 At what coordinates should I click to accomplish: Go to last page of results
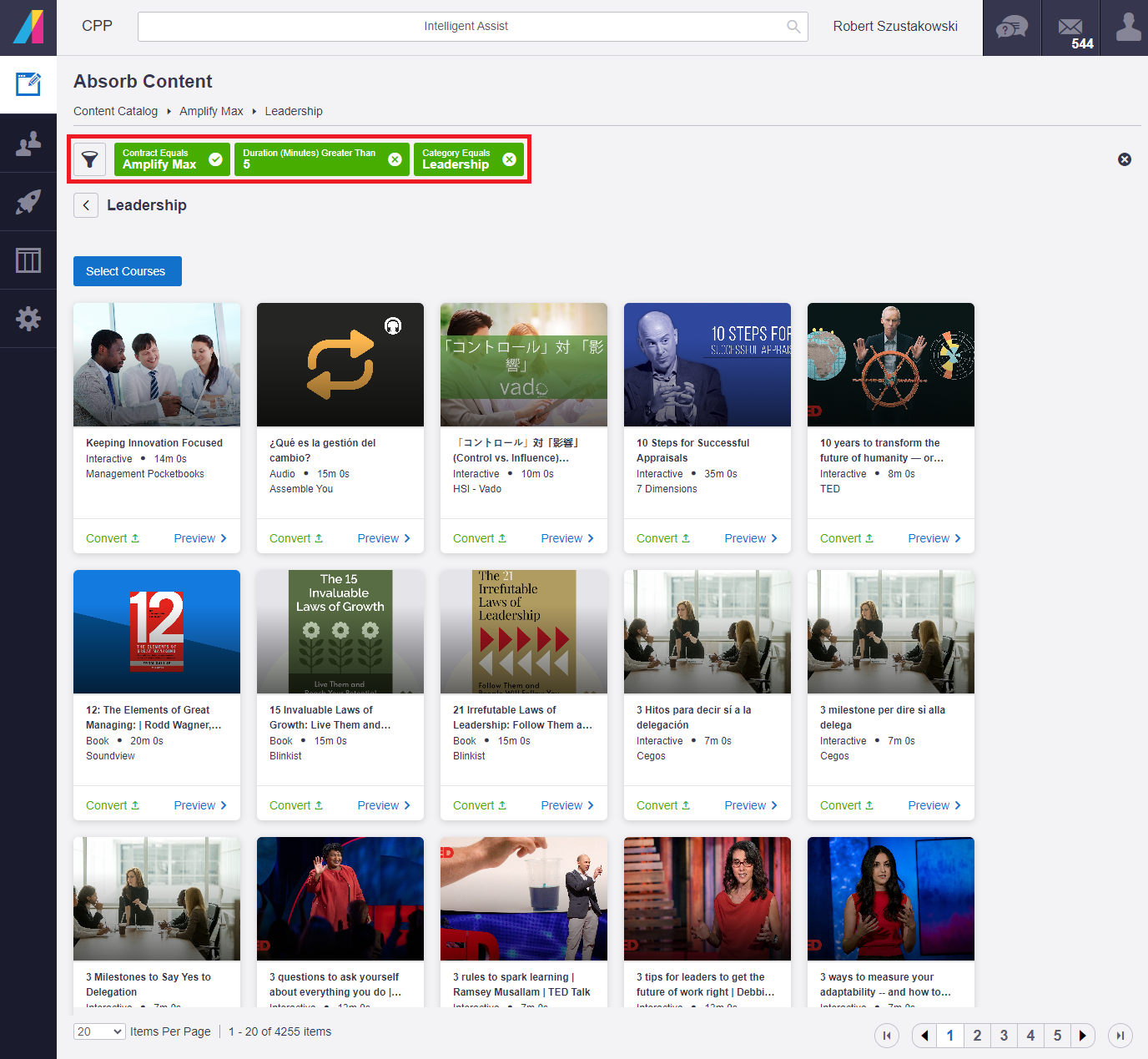coord(1120,1036)
